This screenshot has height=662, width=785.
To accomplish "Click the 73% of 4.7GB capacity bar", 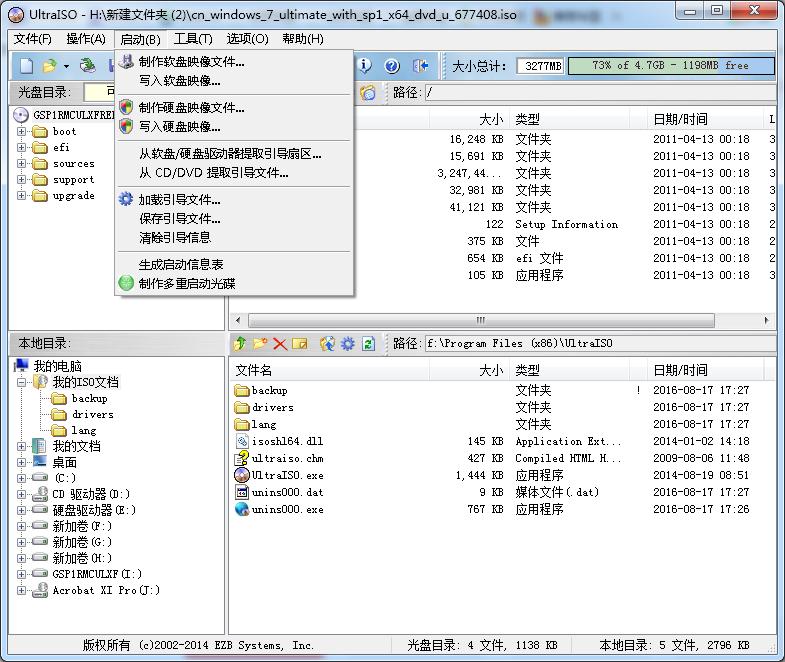I will [671, 66].
